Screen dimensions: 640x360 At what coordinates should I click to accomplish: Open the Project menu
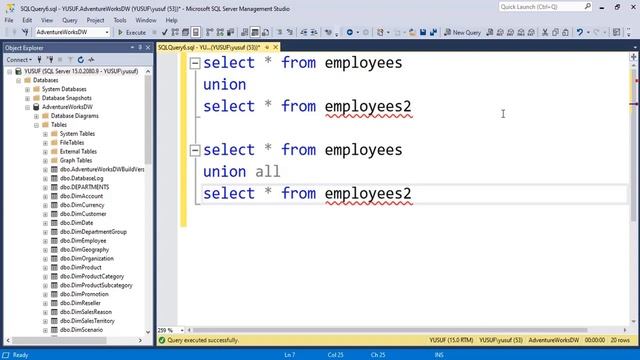click(95, 20)
